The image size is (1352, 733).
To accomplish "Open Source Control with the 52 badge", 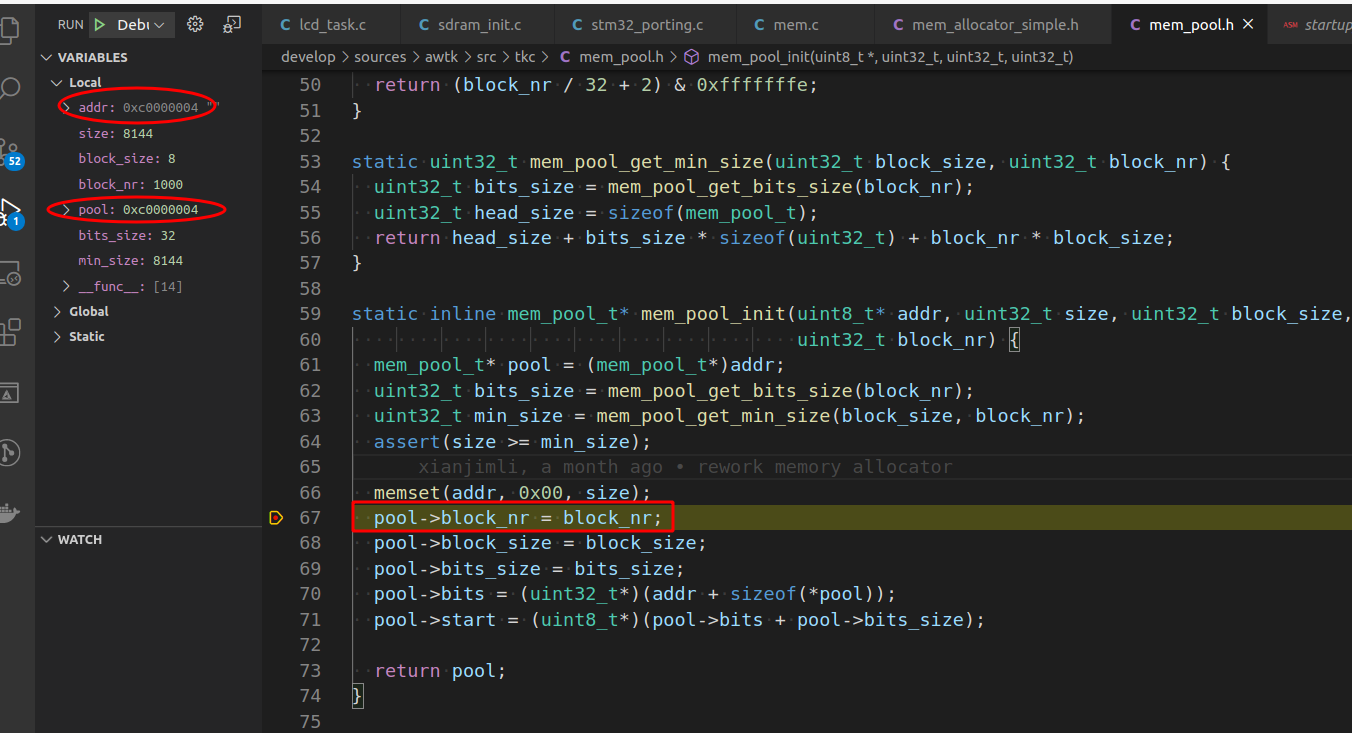I will tap(10, 153).
